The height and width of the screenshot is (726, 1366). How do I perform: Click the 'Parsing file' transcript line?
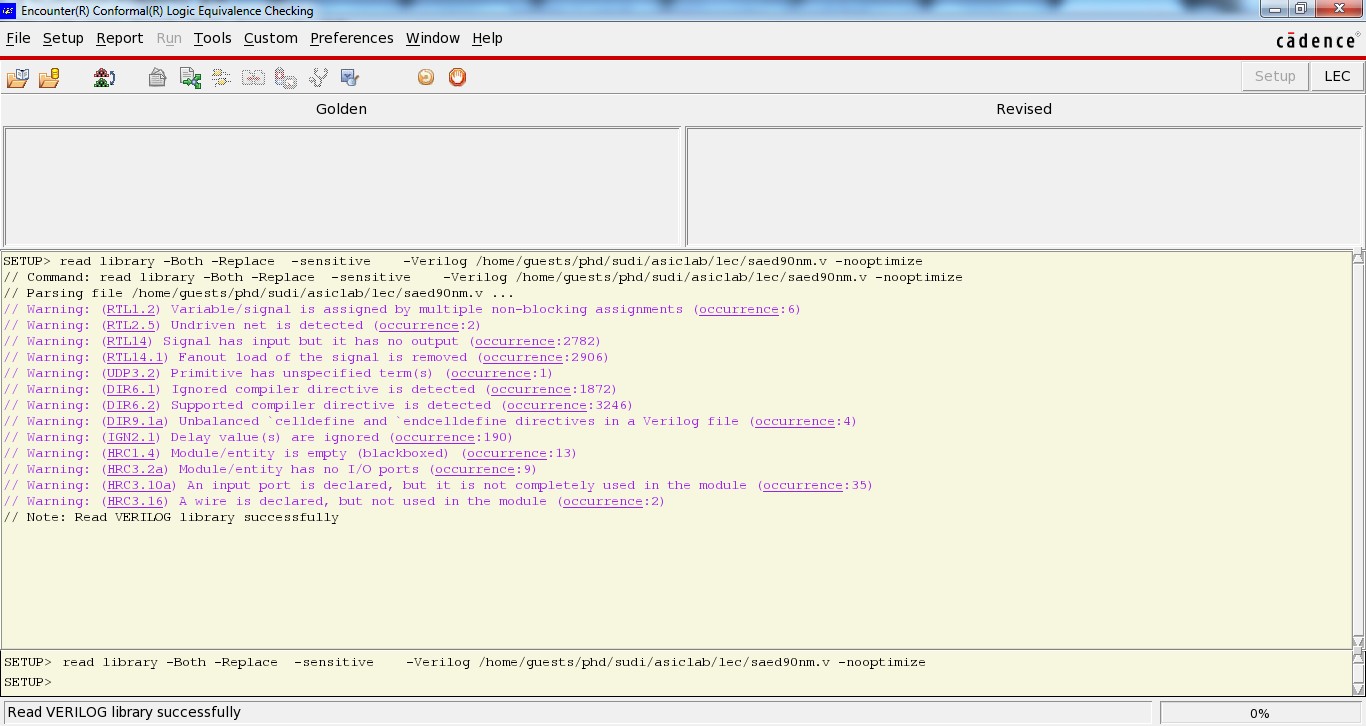point(259,293)
